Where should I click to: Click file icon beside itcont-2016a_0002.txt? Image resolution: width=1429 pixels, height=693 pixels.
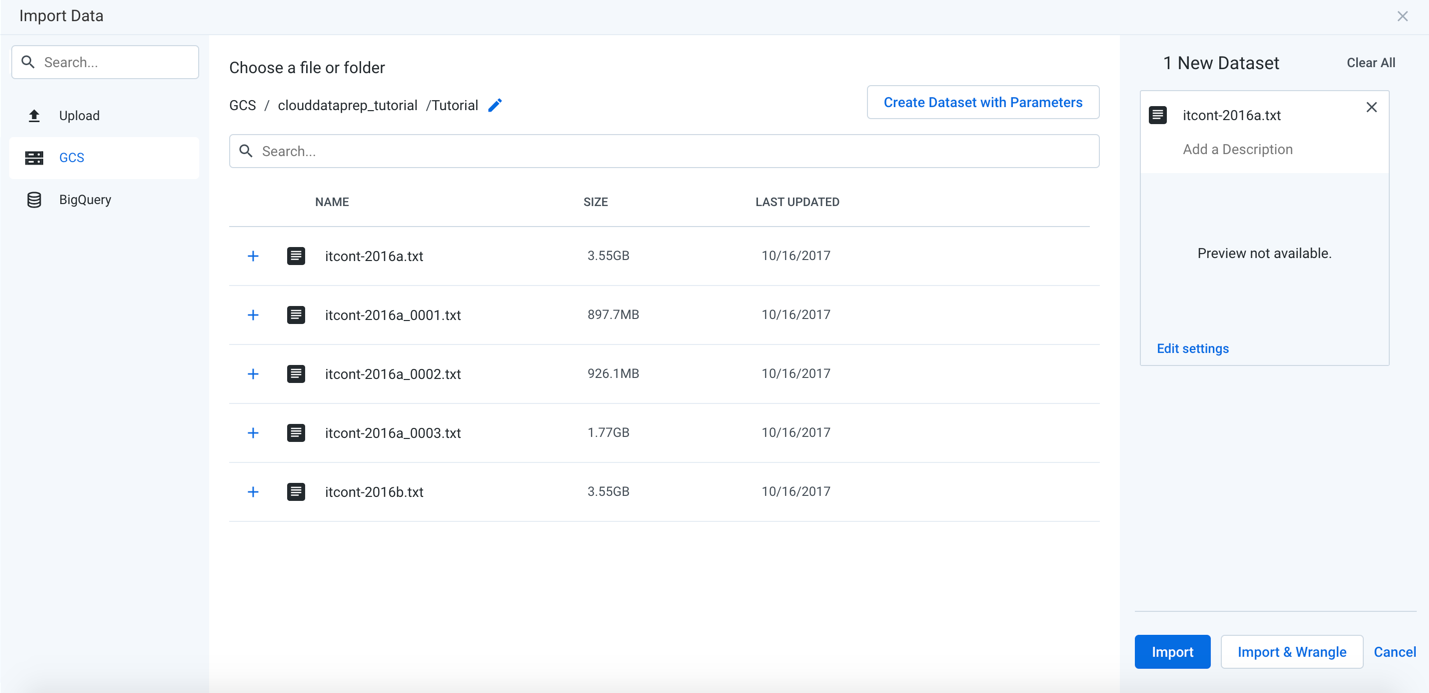296,373
